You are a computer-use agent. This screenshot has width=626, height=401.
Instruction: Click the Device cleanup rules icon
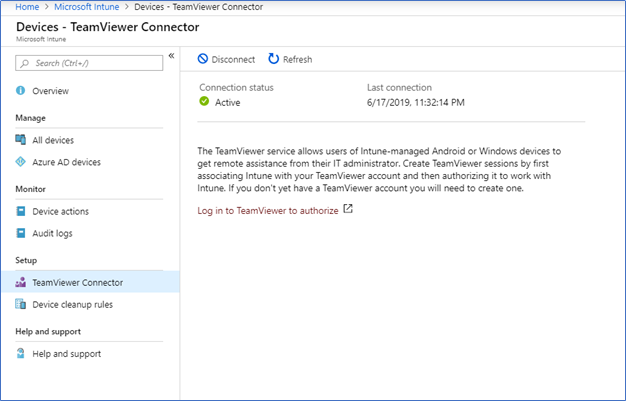point(20,304)
